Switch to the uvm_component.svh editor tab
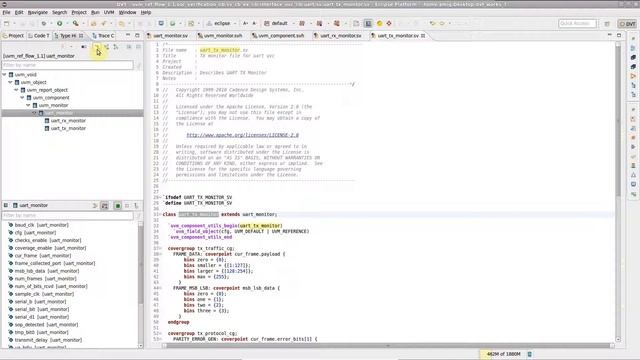Viewport: 640px width, 360px height. click(278, 36)
